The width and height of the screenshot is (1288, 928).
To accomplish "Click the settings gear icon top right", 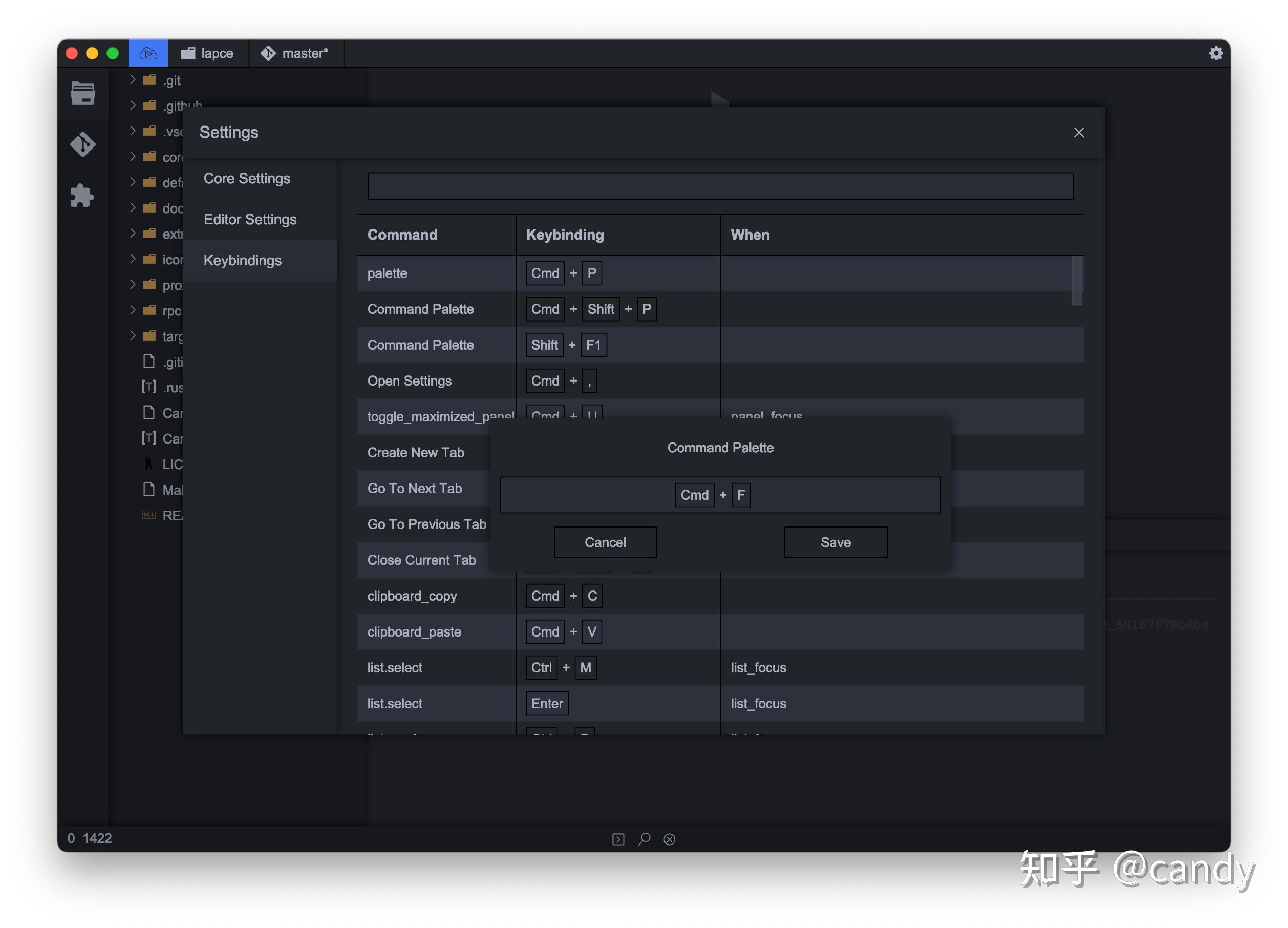I will coord(1215,53).
